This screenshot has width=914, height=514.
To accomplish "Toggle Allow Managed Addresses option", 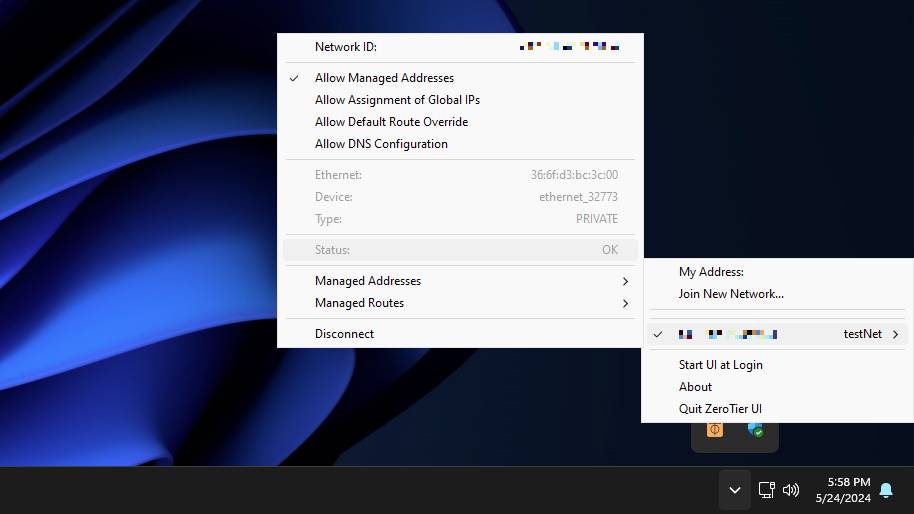I will (460, 78).
